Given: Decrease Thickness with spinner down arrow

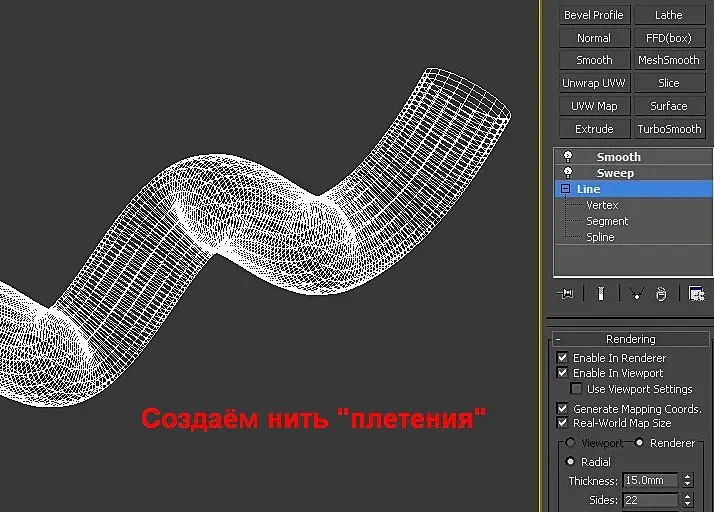Looking at the screenshot, I should [688, 484].
